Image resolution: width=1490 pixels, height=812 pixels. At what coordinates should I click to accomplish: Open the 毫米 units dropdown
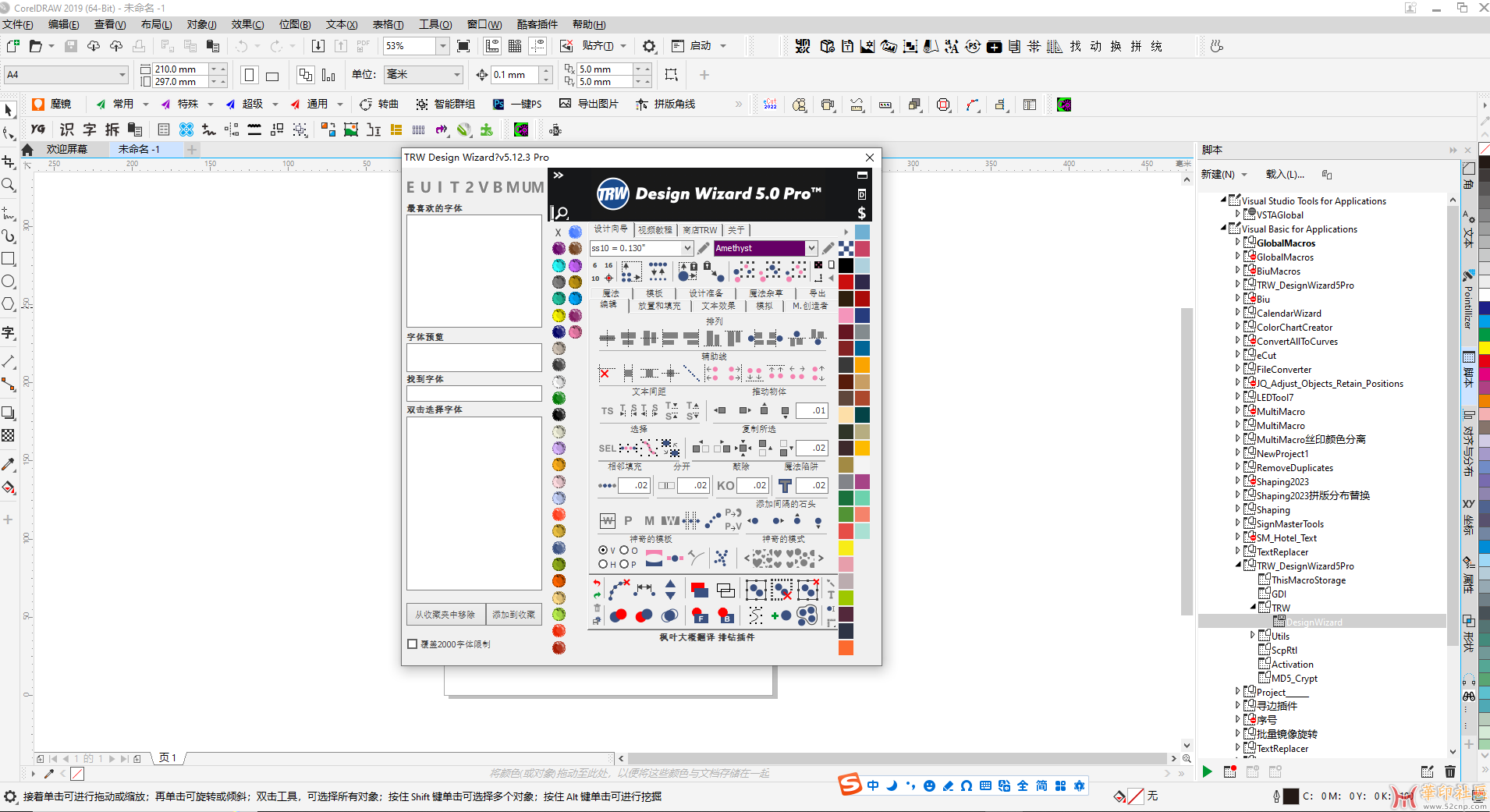point(456,75)
